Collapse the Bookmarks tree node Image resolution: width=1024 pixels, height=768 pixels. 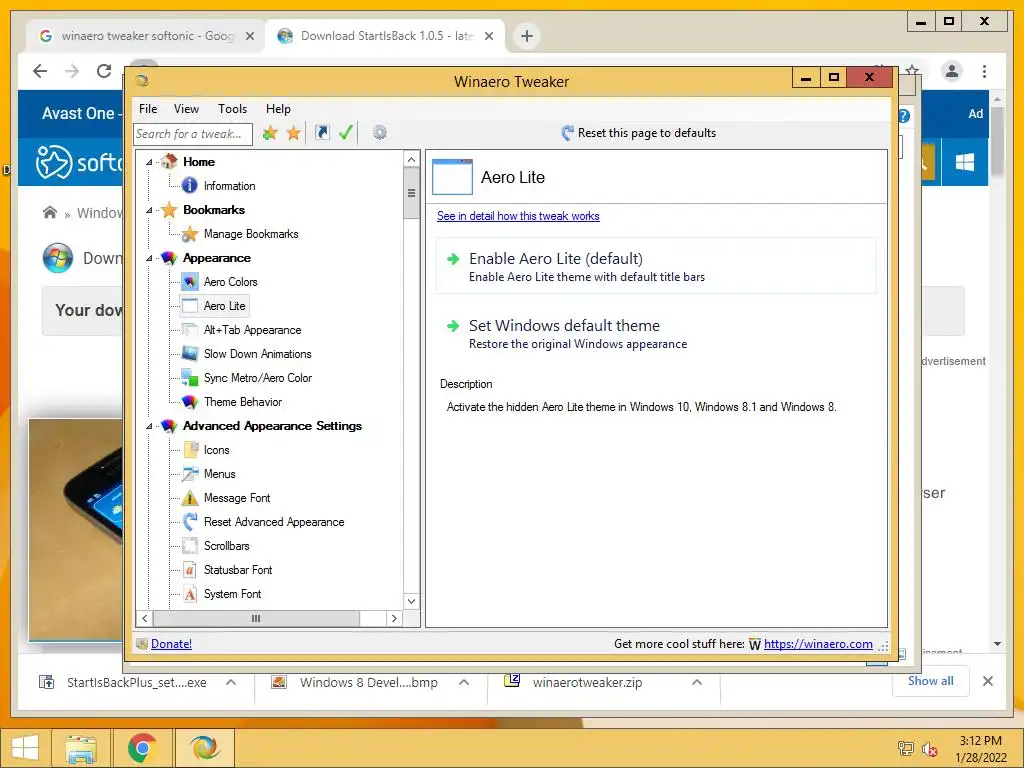(150, 210)
